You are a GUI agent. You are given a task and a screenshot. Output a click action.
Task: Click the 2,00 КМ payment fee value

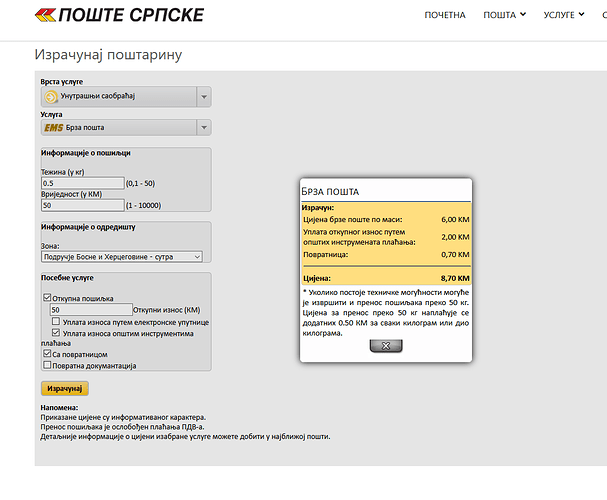[455, 237]
